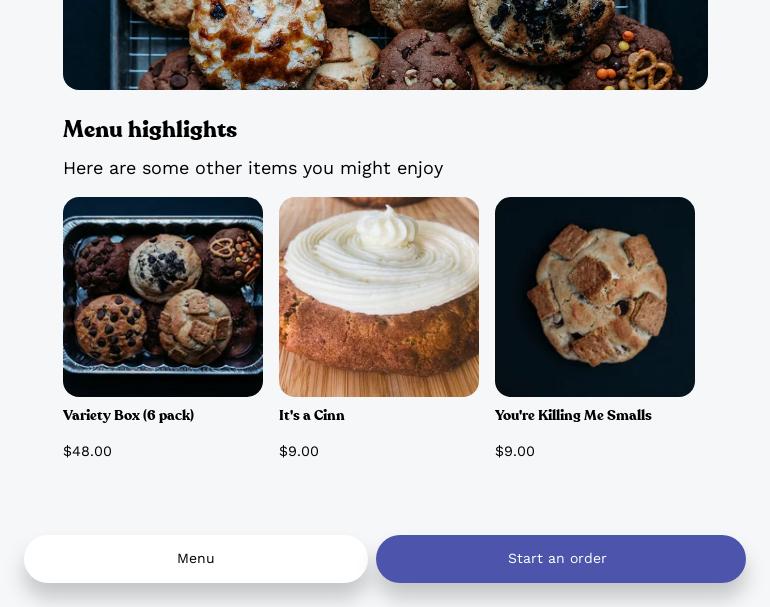Open the frosted It's a Cinn photo

[379, 297]
